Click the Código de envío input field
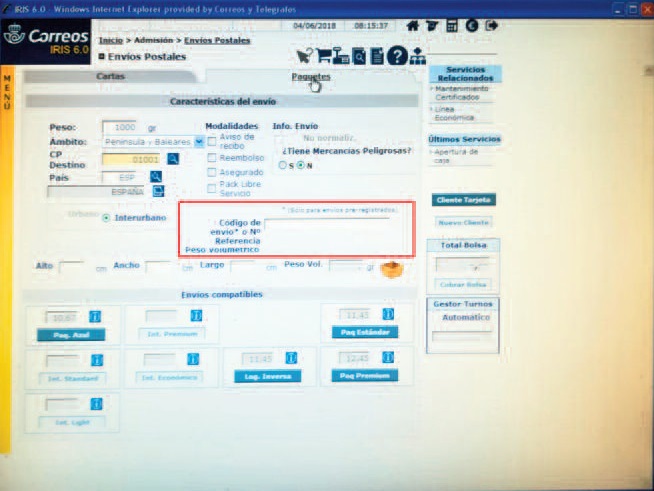The image size is (654, 491). pyautogui.click(x=327, y=224)
